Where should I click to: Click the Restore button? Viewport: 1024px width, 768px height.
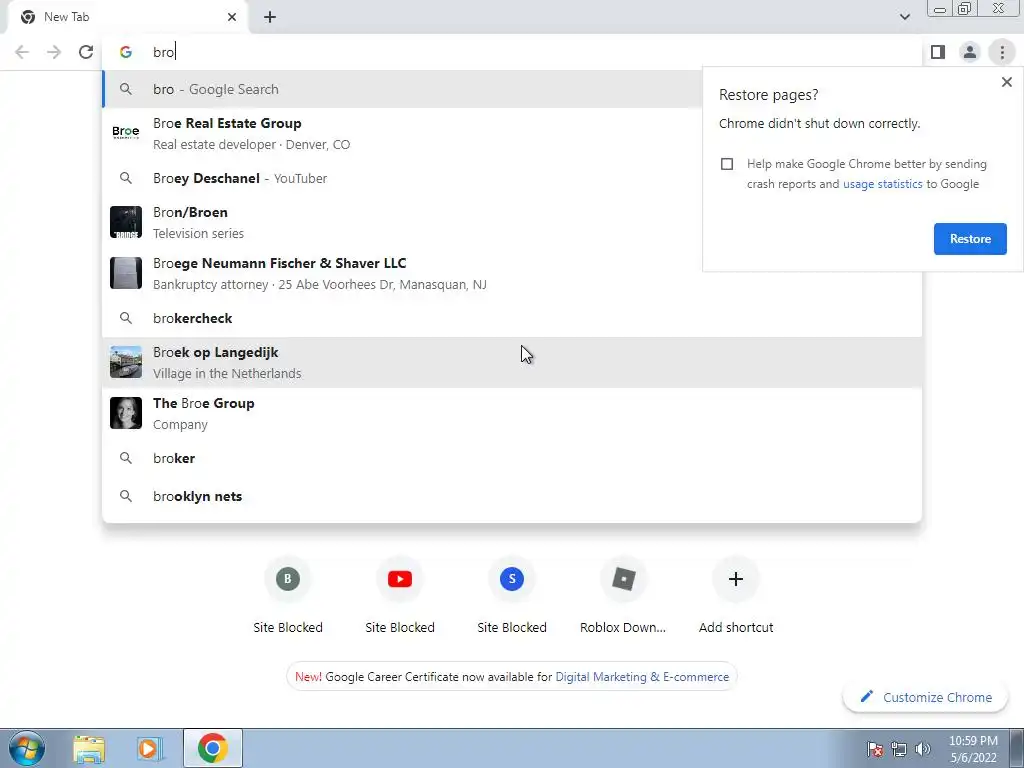point(970,239)
